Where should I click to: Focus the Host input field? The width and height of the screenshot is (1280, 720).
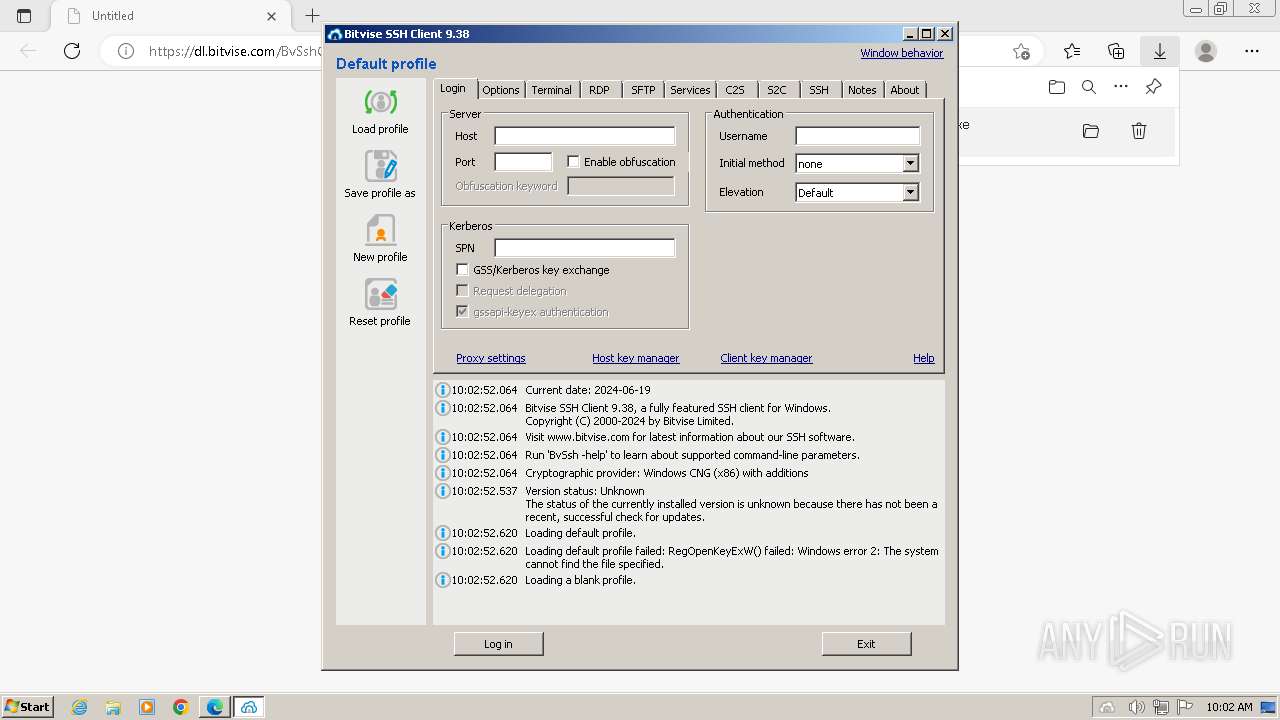585,136
